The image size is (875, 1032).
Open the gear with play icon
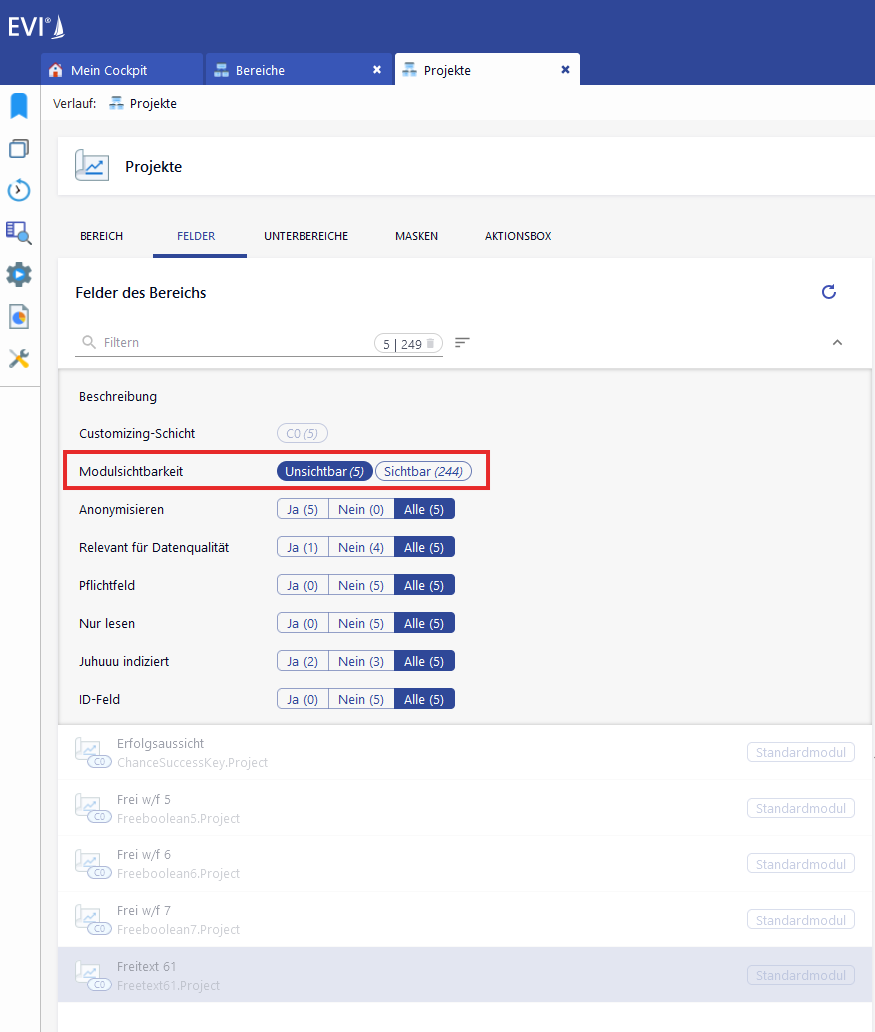tap(19, 274)
